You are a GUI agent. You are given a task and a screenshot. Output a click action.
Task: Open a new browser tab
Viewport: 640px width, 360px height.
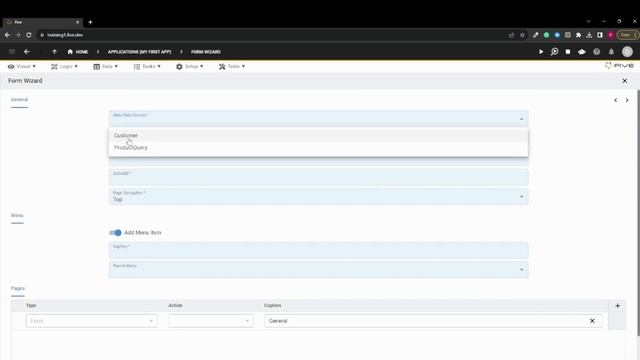(x=90, y=22)
